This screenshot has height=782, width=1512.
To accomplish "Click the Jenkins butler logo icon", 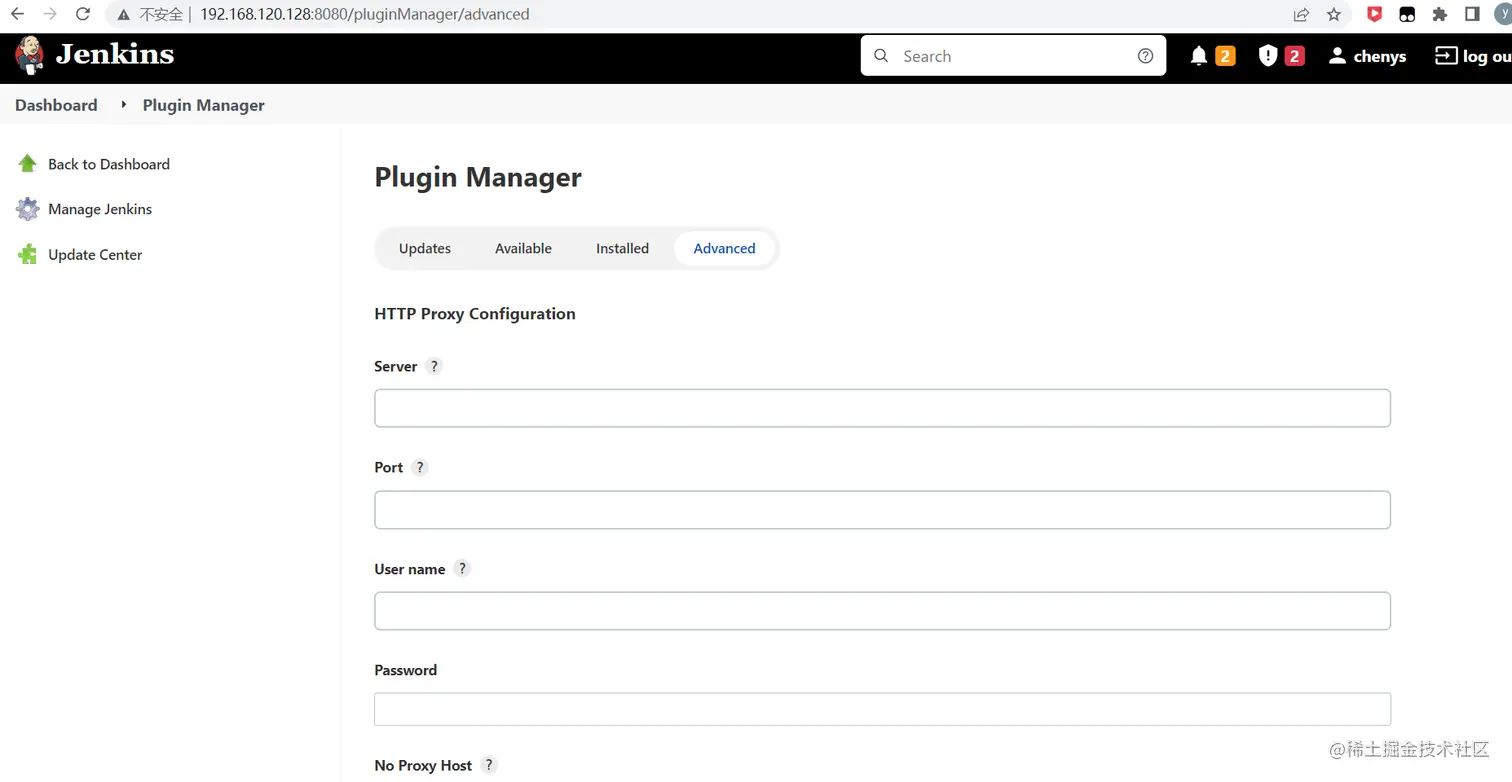I will coord(30,56).
